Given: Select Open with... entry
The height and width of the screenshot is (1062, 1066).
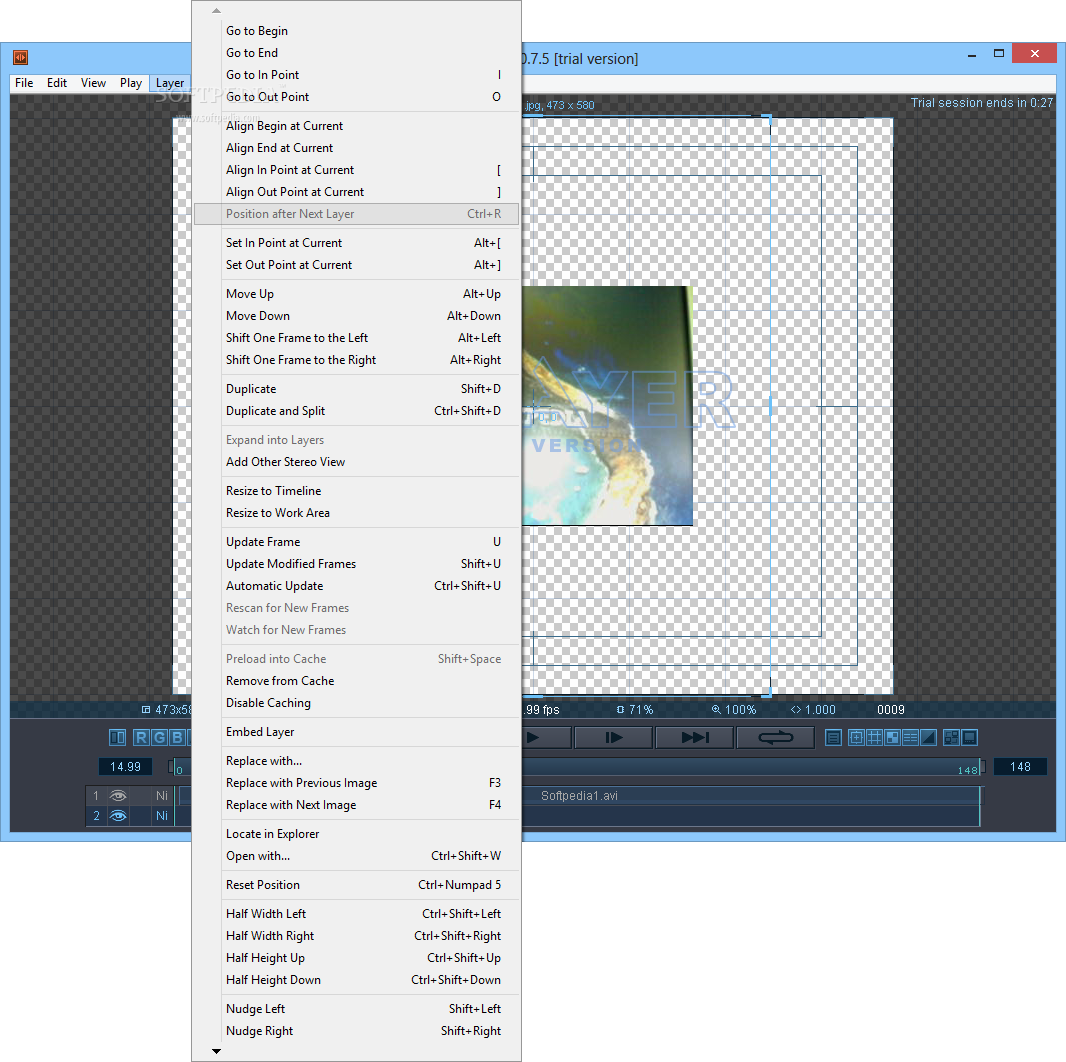Looking at the screenshot, I should [356, 856].
